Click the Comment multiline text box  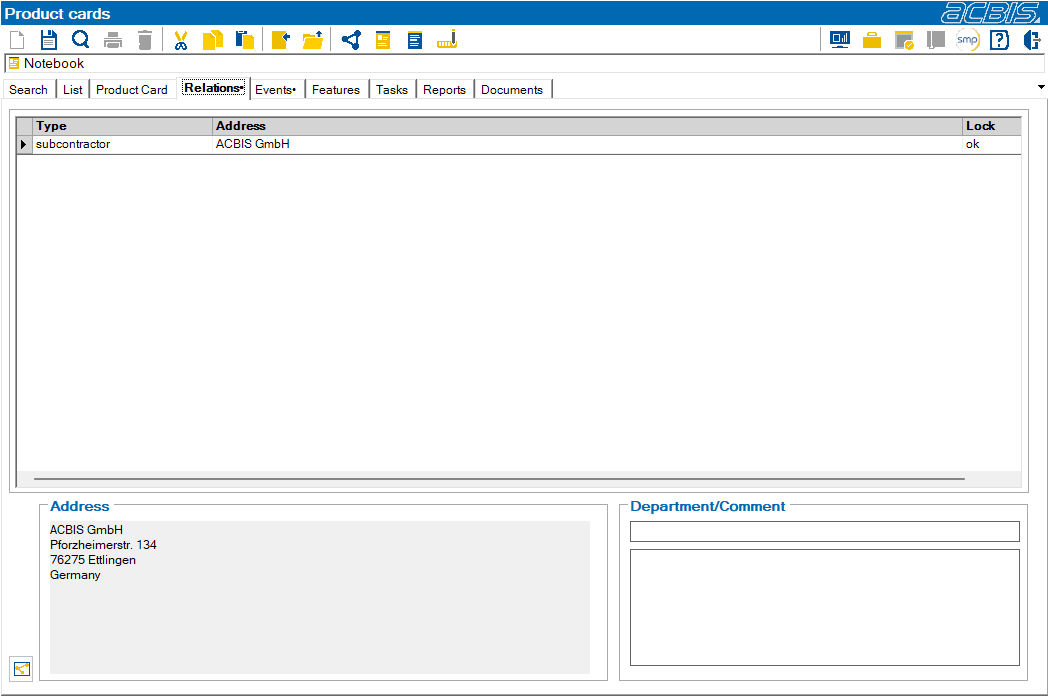[825, 607]
